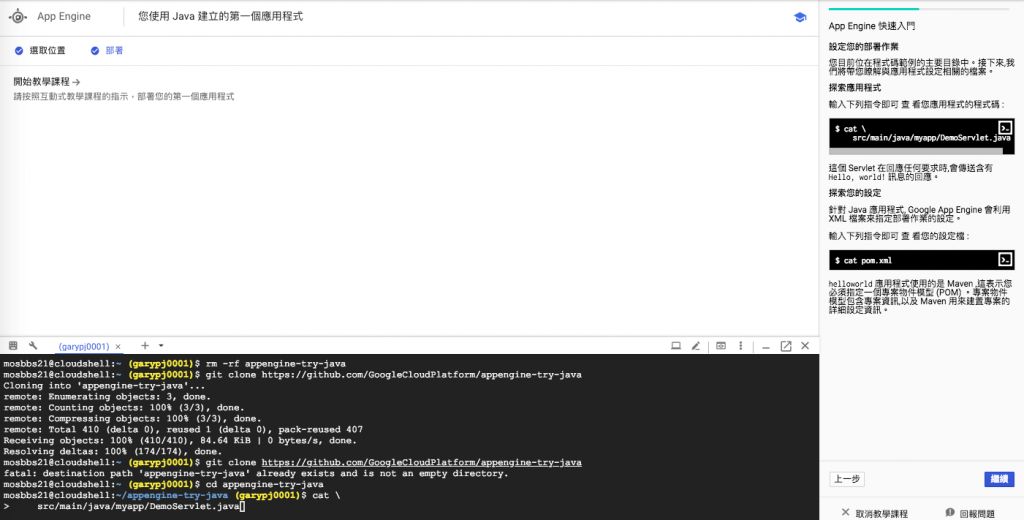Minimize the Cloud Shell panel

tap(766, 346)
